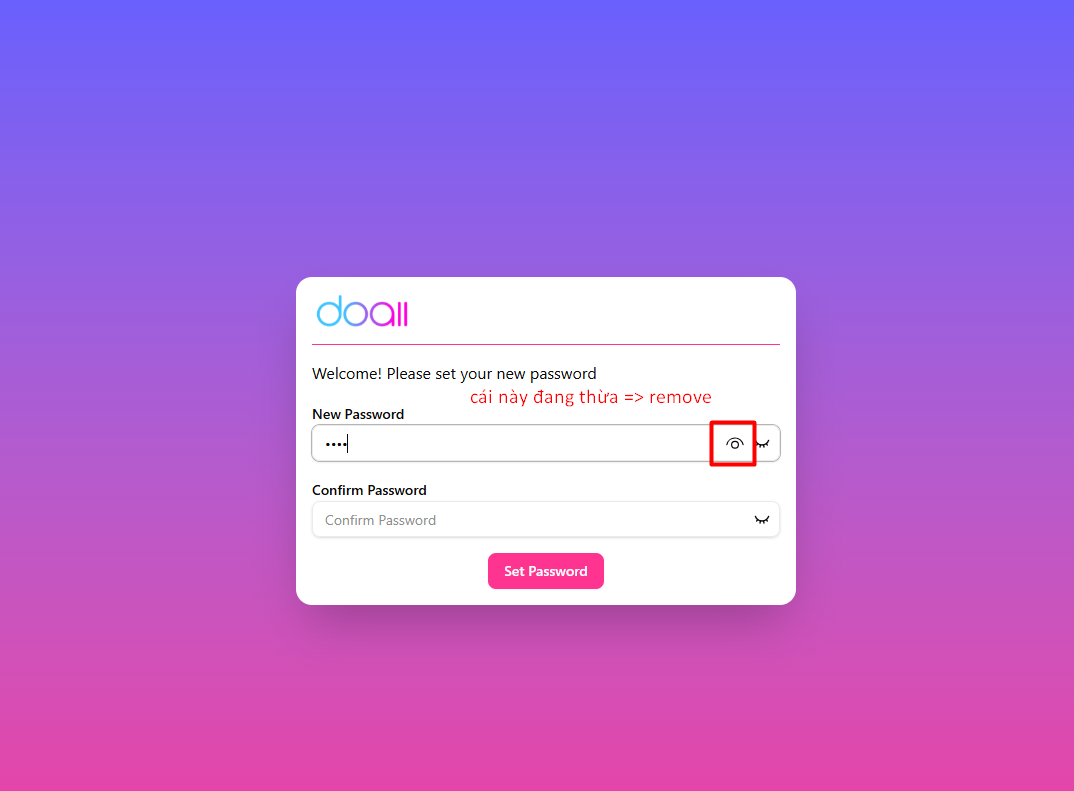The height and width of the screenshot is (791, 1074).
Task: Click the red Vietnamese annotation text
Action: (x=590, y=397)
